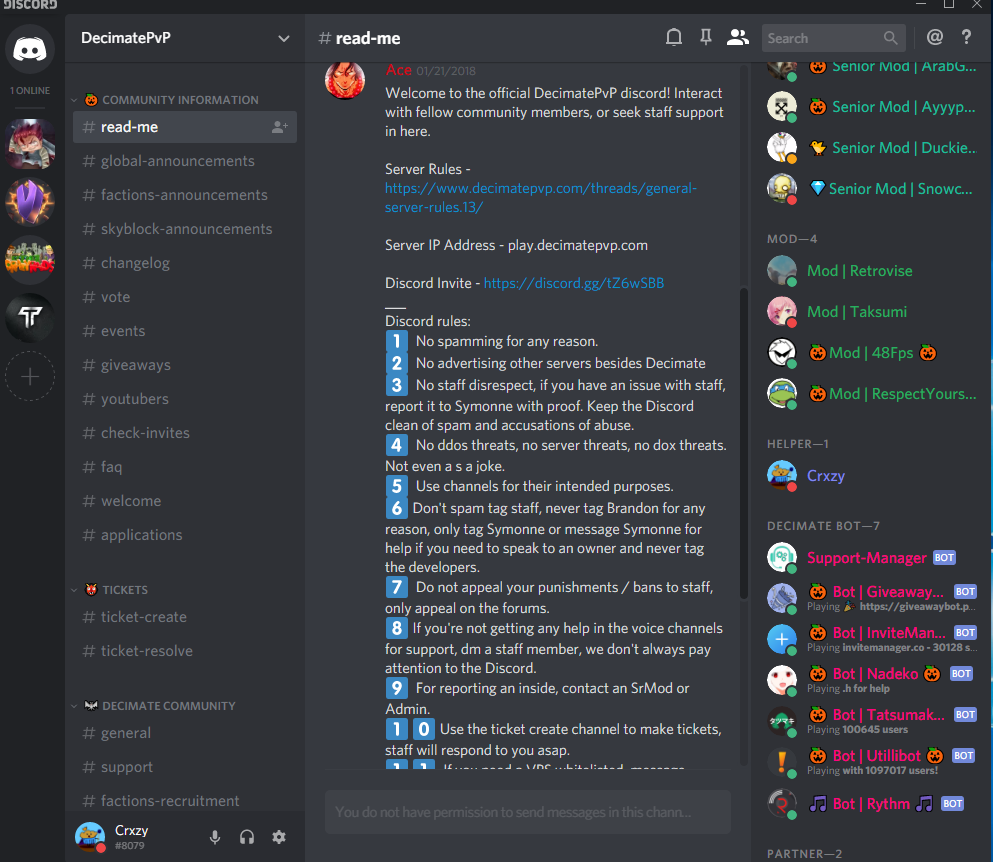Open the check-invites channel
The image size is (993, 862).
click(x=185, y=433)
